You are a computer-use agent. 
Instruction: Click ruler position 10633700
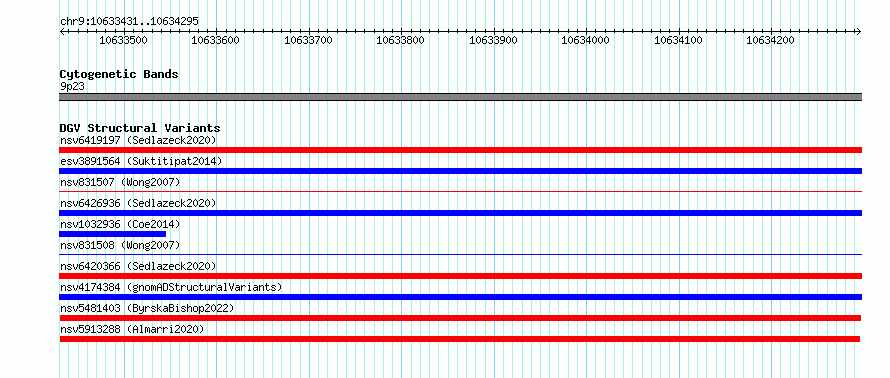(308, 40)
